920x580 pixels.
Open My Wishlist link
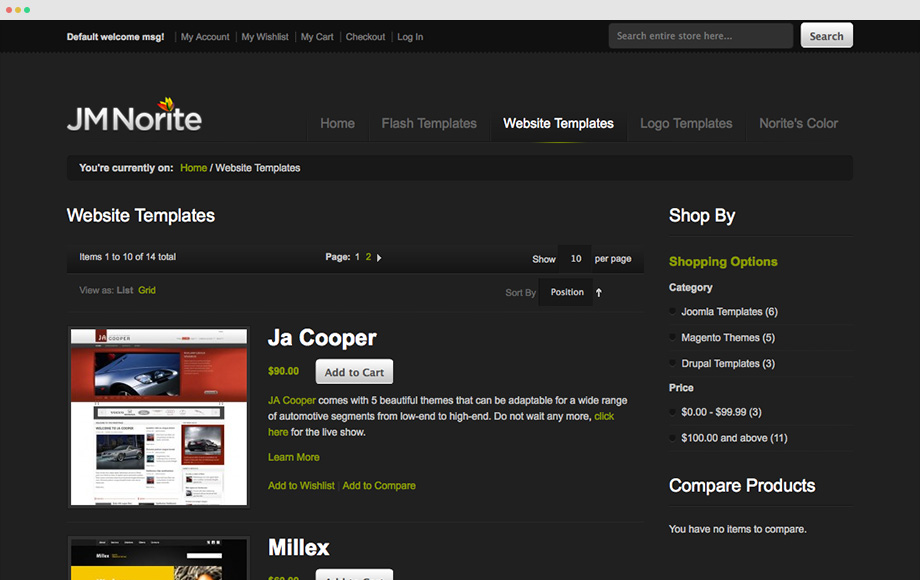[265, 37]
